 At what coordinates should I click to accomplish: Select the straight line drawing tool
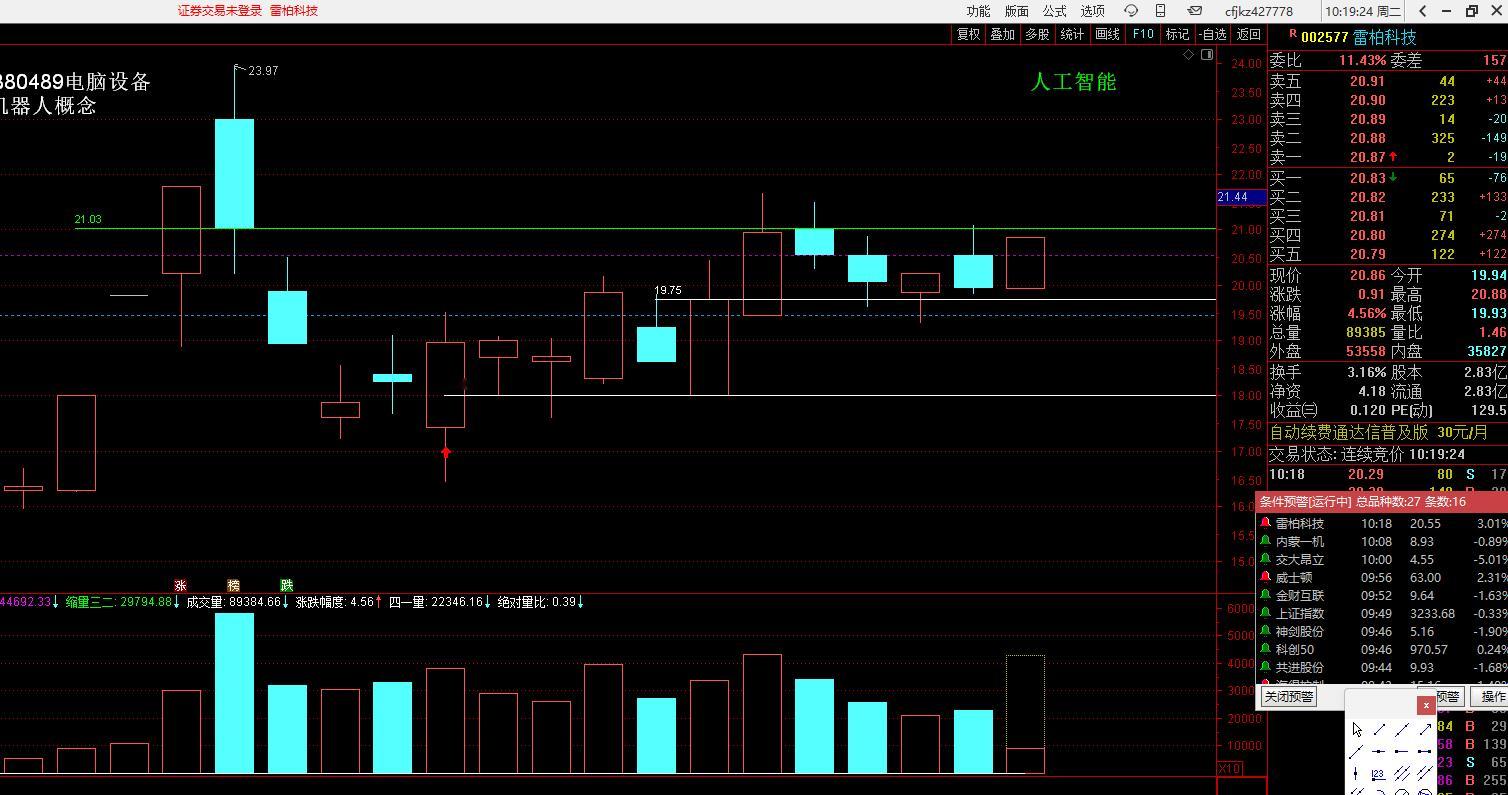(x=1402, y=730)
